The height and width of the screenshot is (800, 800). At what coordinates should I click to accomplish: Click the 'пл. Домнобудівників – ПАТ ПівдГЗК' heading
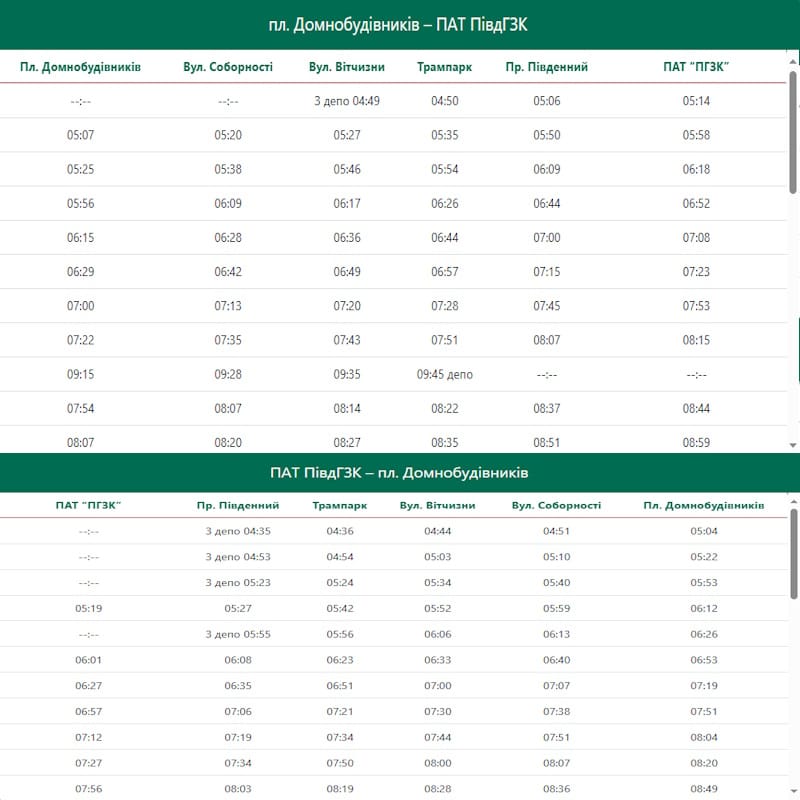[398, 25]
